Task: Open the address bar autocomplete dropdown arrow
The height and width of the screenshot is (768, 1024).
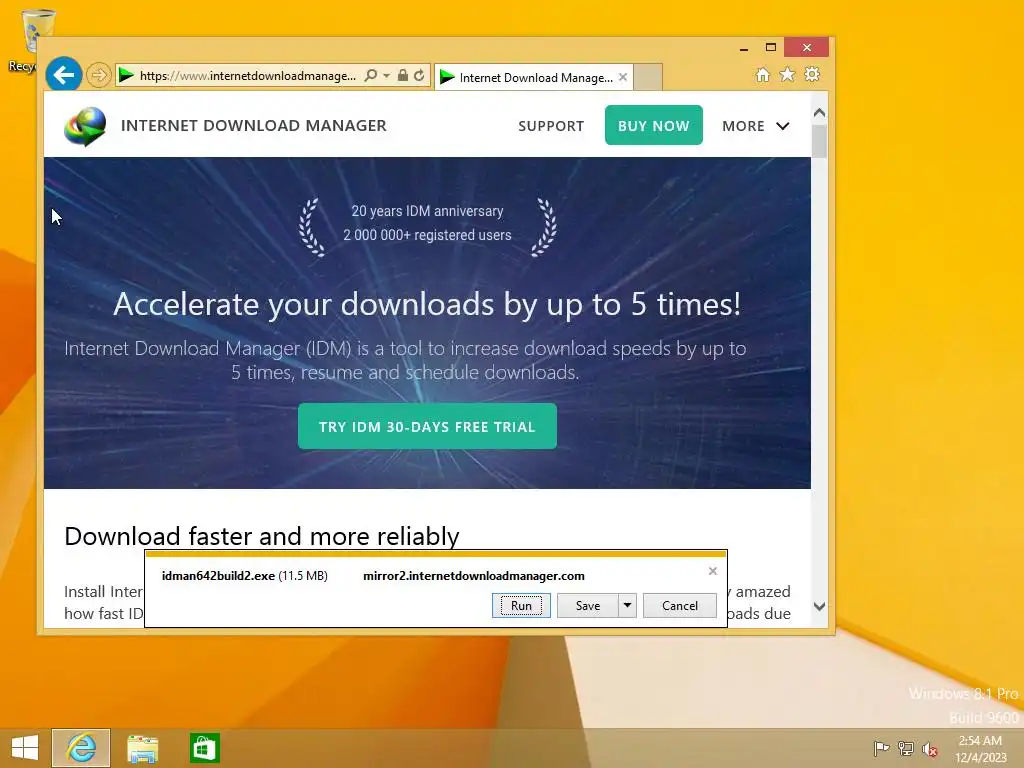Action: click(387, 75)
